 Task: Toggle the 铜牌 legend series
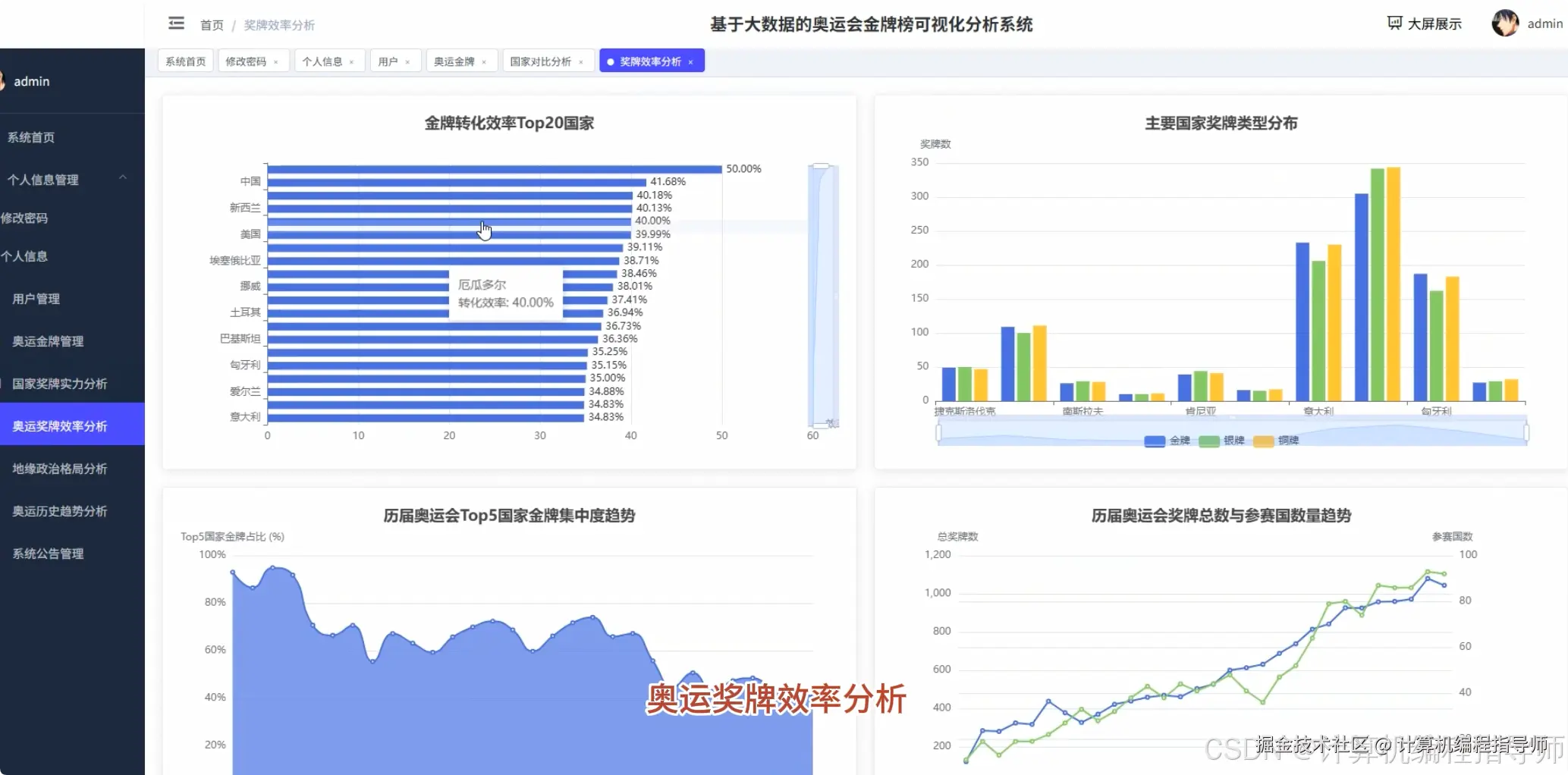point(1276,441)
